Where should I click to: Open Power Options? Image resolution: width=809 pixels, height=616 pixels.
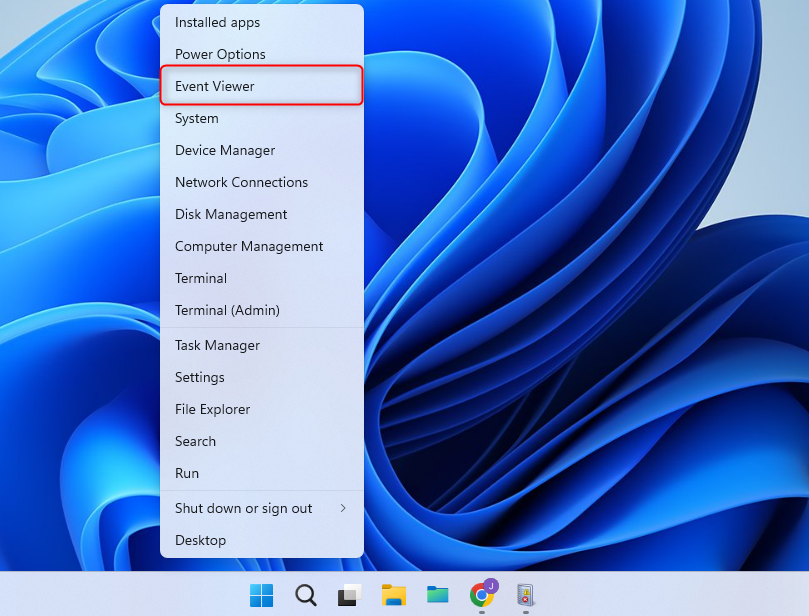pos(220,54)
